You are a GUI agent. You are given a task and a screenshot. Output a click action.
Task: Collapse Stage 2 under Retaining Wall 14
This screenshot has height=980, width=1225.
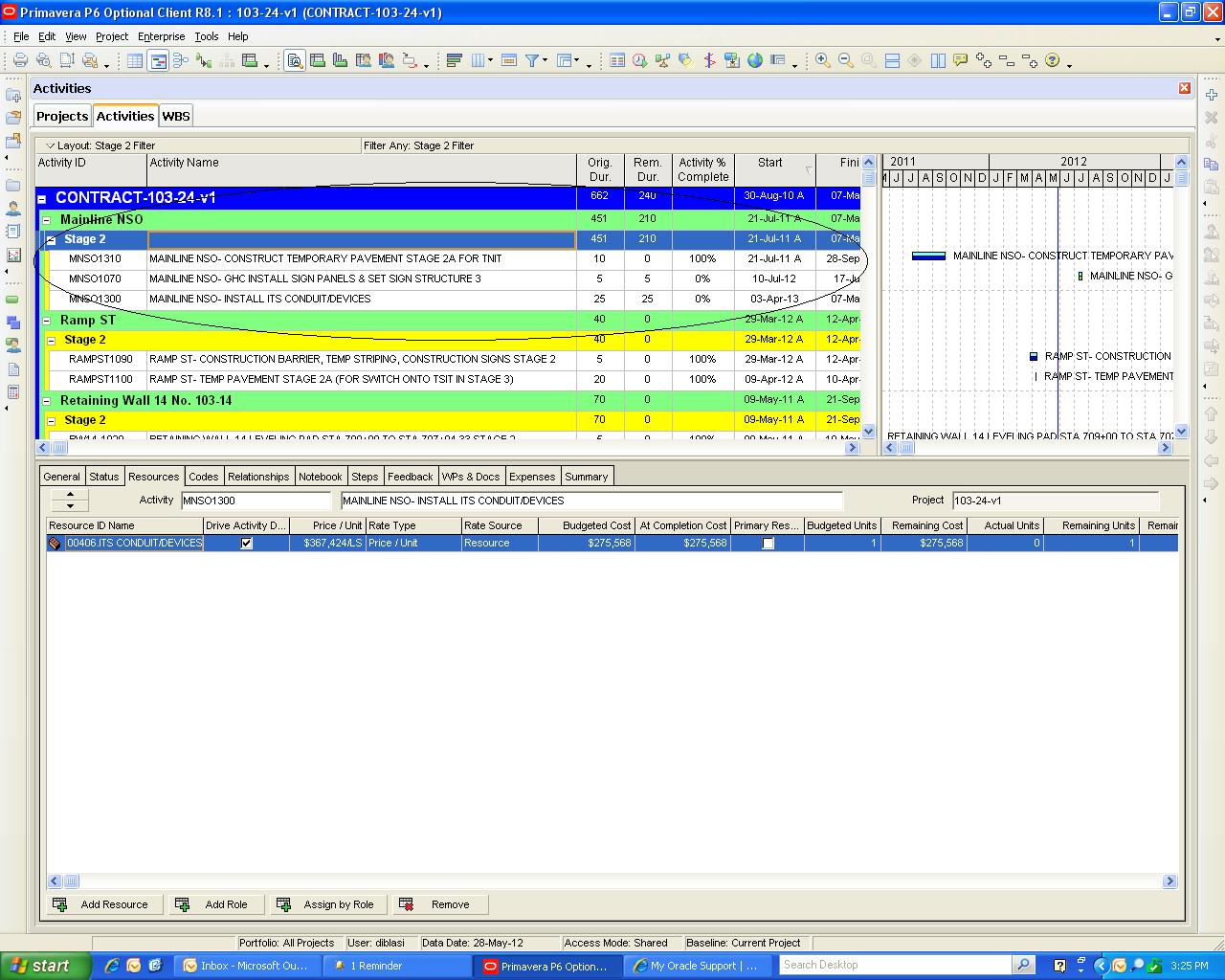tap(52, 421)
